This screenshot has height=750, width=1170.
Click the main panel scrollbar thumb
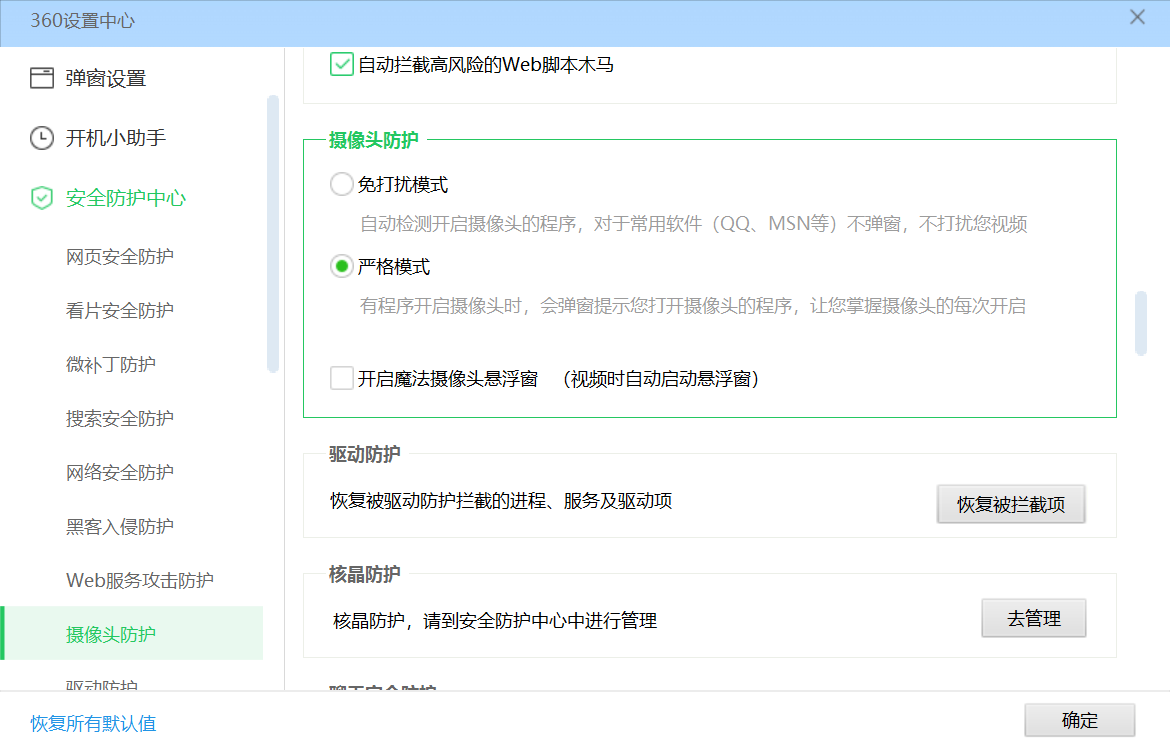pyautogui.click(x=1140, y=323)
